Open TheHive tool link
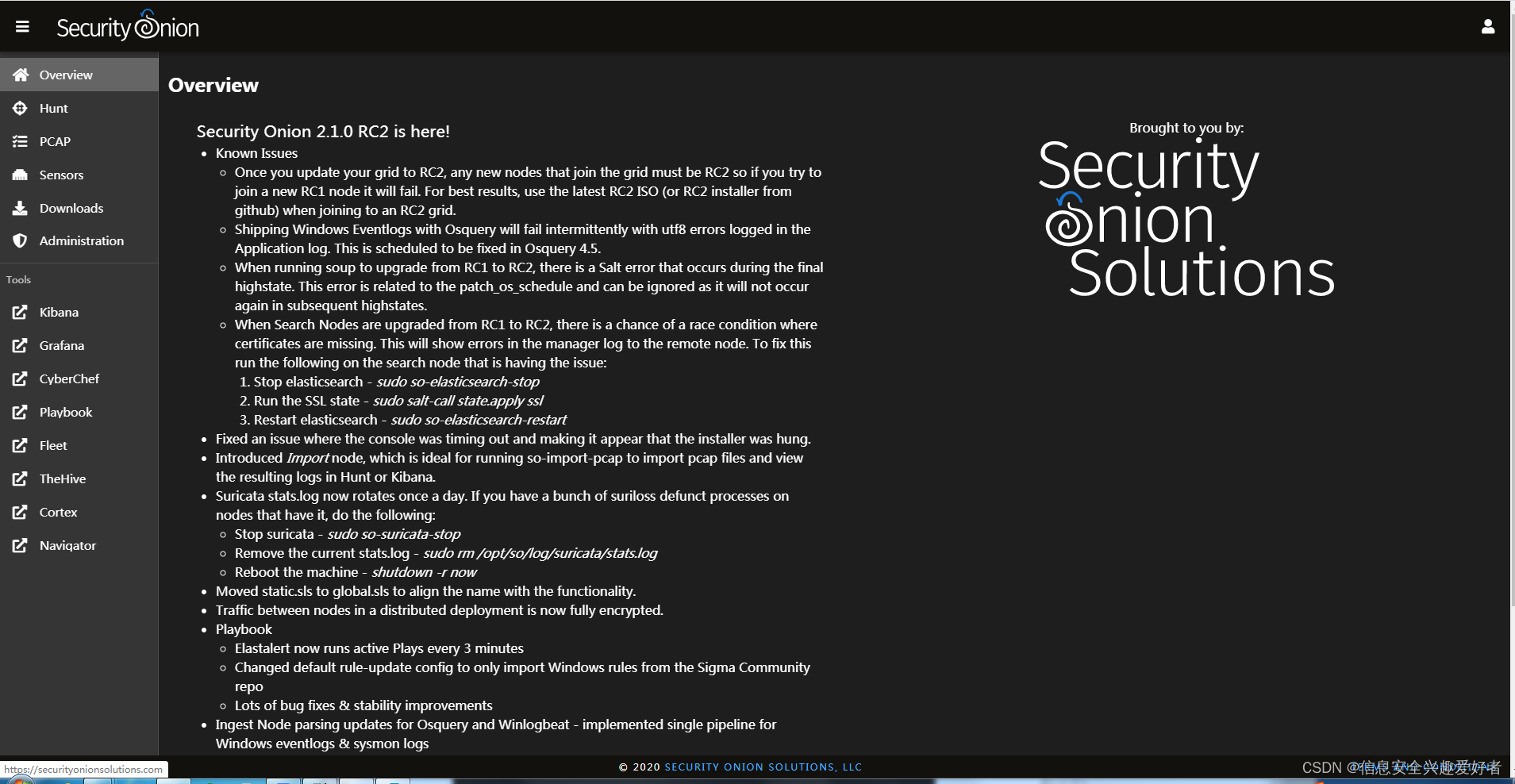Screen dimensions: 1515x784 pos(79,478)
